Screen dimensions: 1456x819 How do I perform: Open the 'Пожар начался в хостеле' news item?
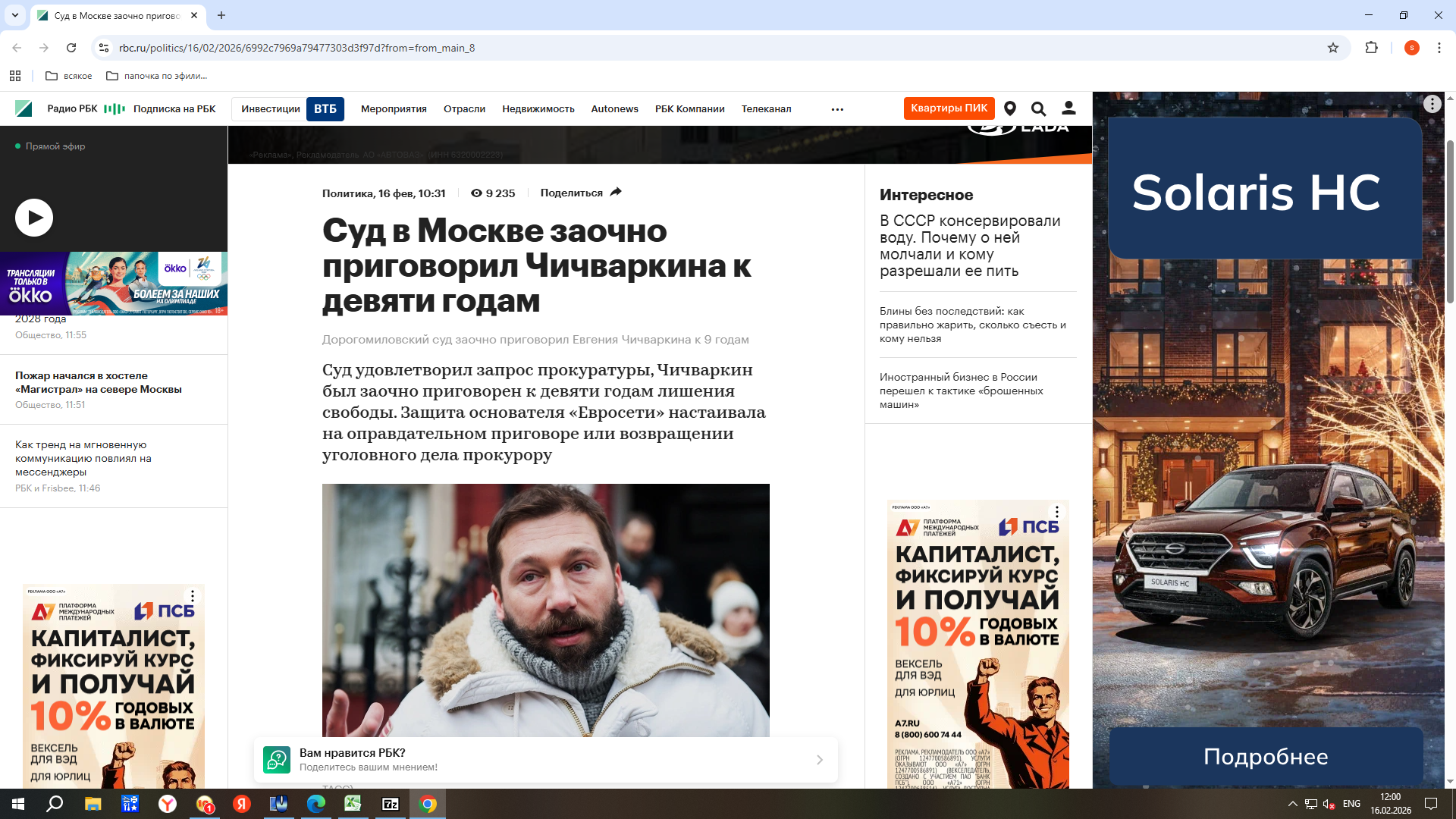click(99, 382)
